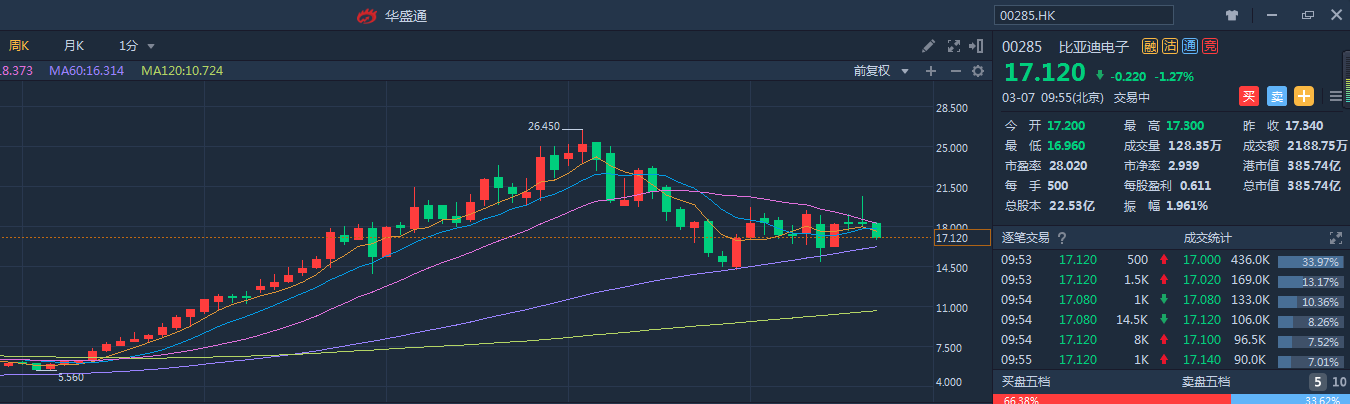Expand the 成交统计 panel to full view
Screen dimensions: 1350x404
coord(1335,238)
